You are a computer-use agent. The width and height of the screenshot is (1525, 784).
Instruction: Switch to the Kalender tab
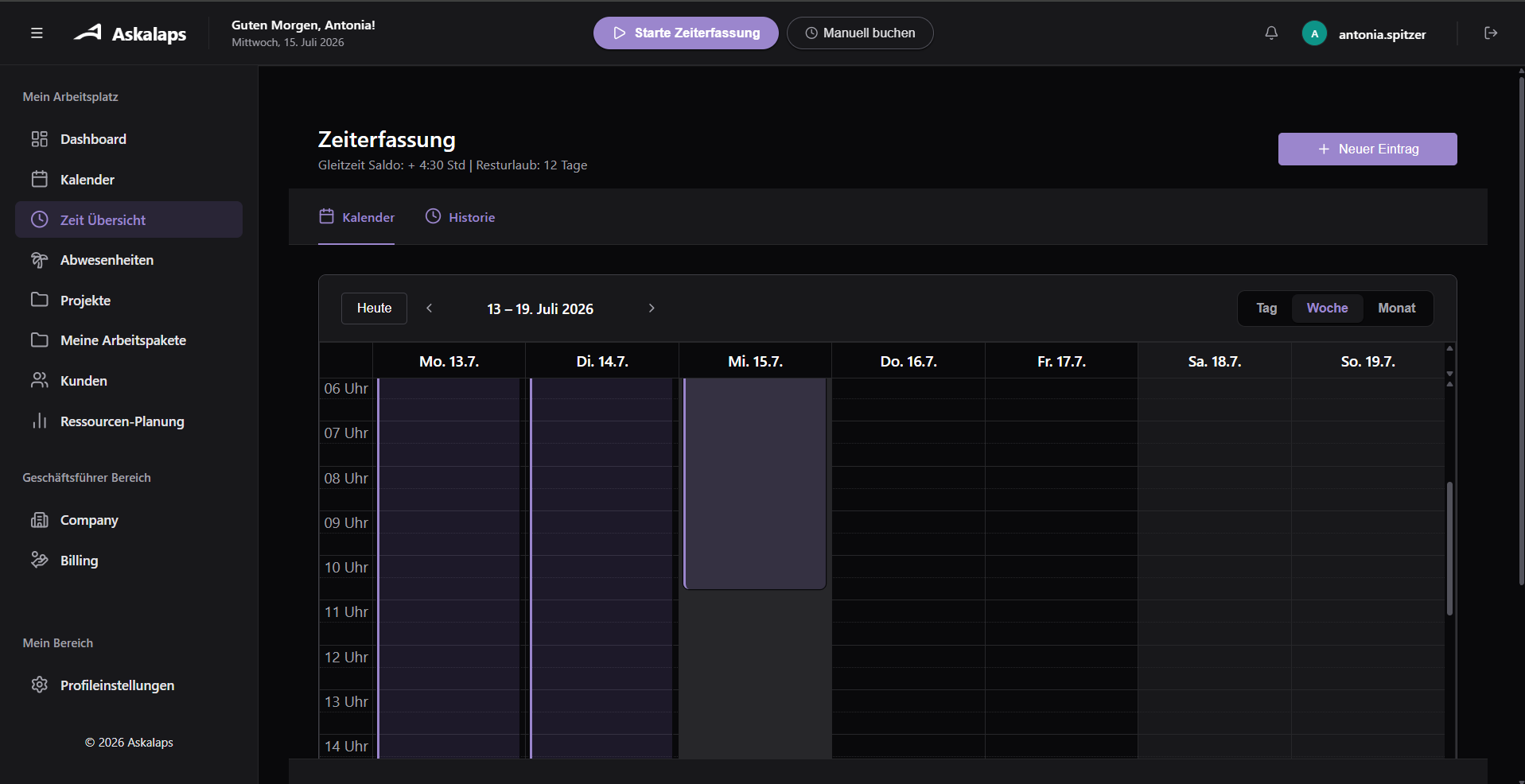pos(356,217)
